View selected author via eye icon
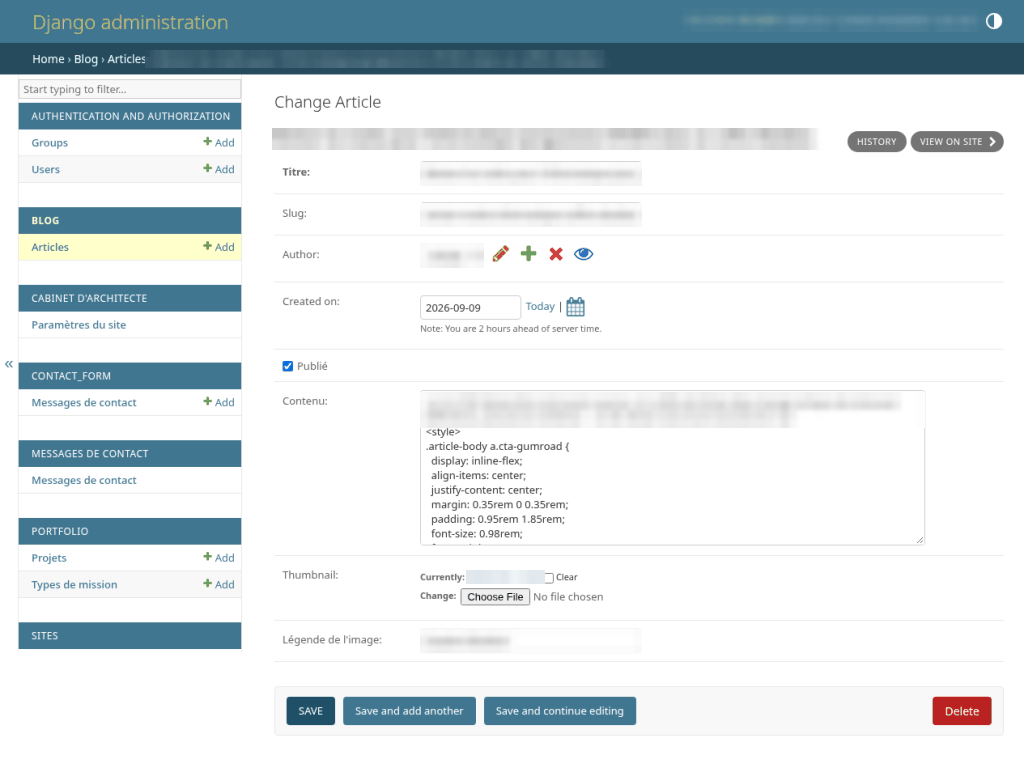This screenshot has width=1024, height=768. (x=583, y=254)
